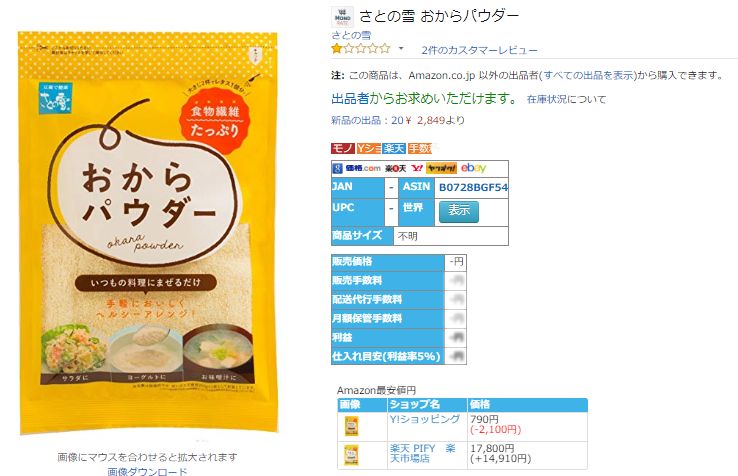Click the blue 楽天 badge
The height and width of the screenshot is (476, 738).
394,148
